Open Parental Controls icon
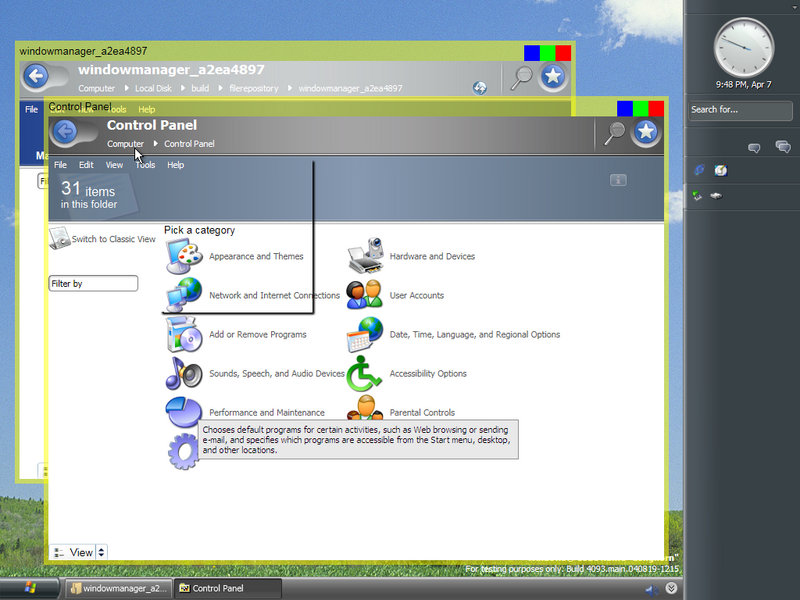Viewport: 800px width, 600px height. point(365,408)
